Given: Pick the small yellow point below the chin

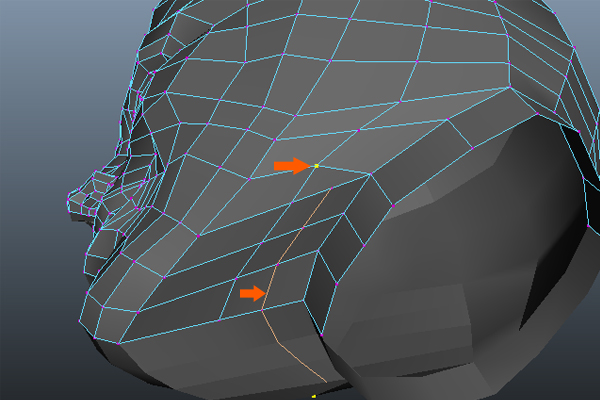Looking at the screenshot, I should pyautogui.click(x=314, y=396).
